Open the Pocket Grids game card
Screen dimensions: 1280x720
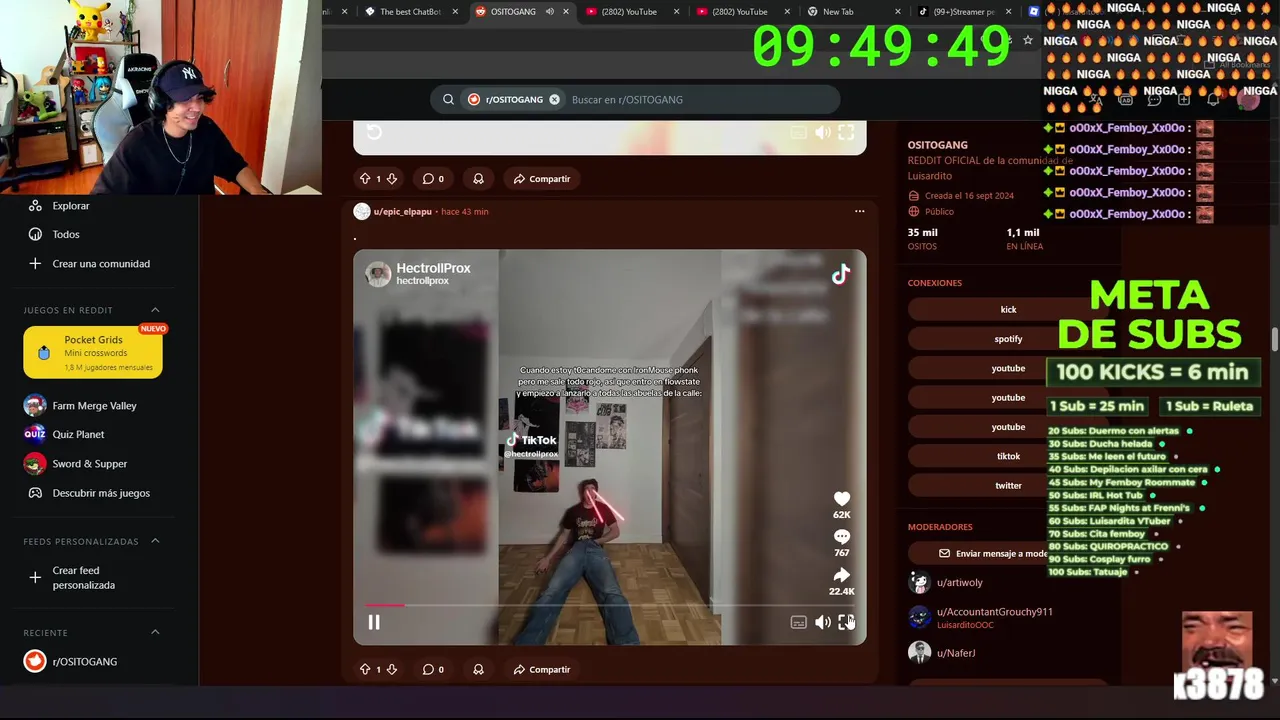[x=93, y=352]
